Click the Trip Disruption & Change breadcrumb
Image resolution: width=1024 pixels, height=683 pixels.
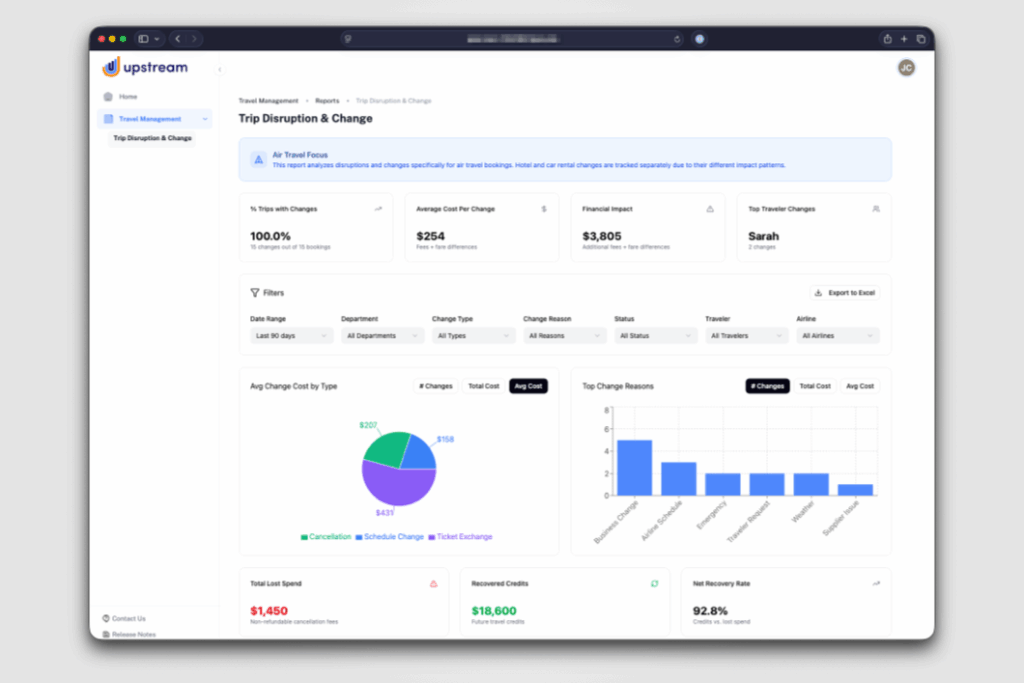pos(393,101)
